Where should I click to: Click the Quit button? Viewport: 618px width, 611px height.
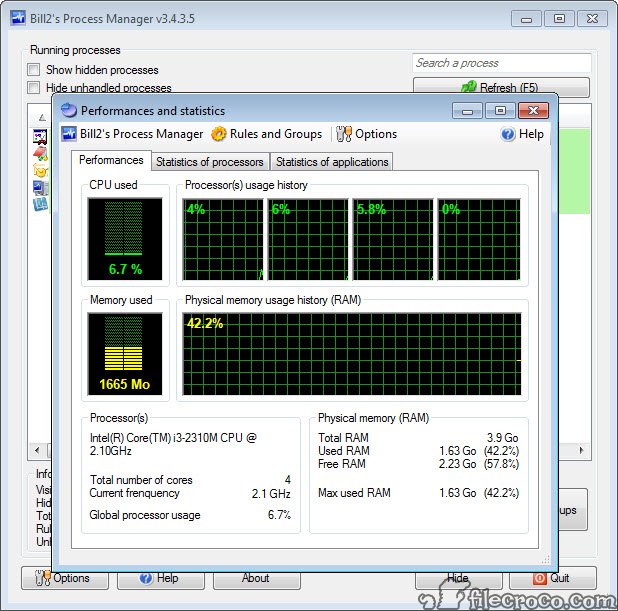(x=553, y=578)
